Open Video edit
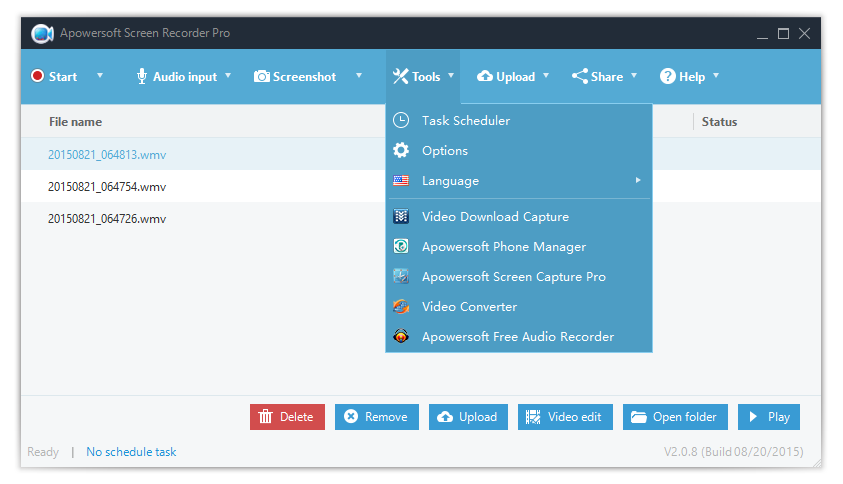The width and height of the screenshot is (843, 484). click(x=565, y=417)
